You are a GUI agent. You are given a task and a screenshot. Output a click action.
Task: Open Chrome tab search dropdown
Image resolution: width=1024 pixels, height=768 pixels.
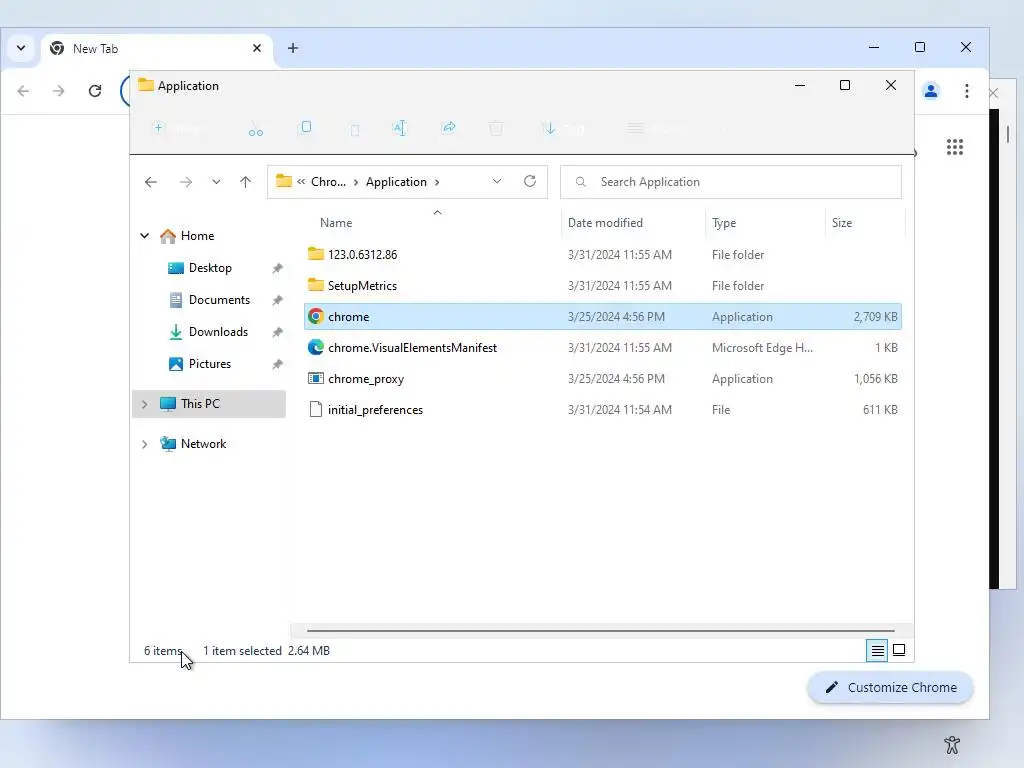pyautogui.click(x=21, y=48)
